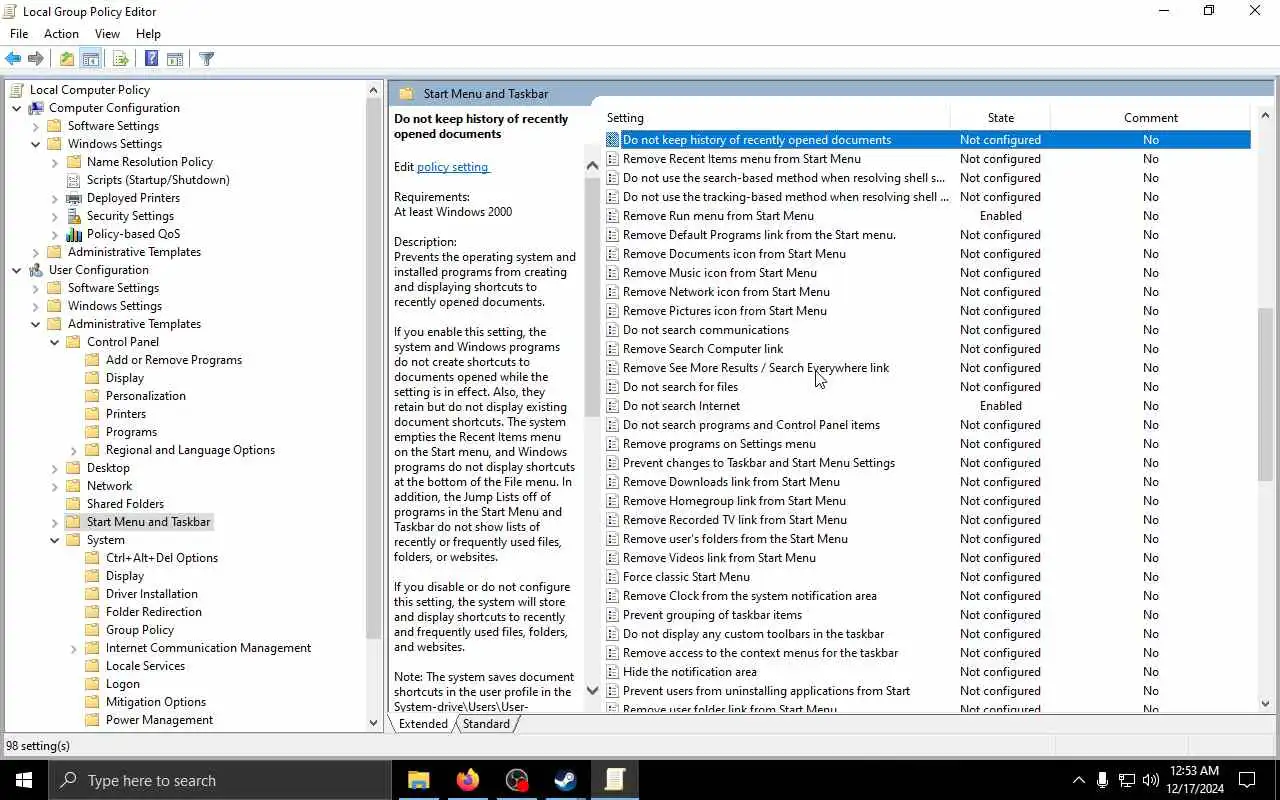Toggle the Show/Hide Console Tree toolbar icon

click(x=90, y=59)
